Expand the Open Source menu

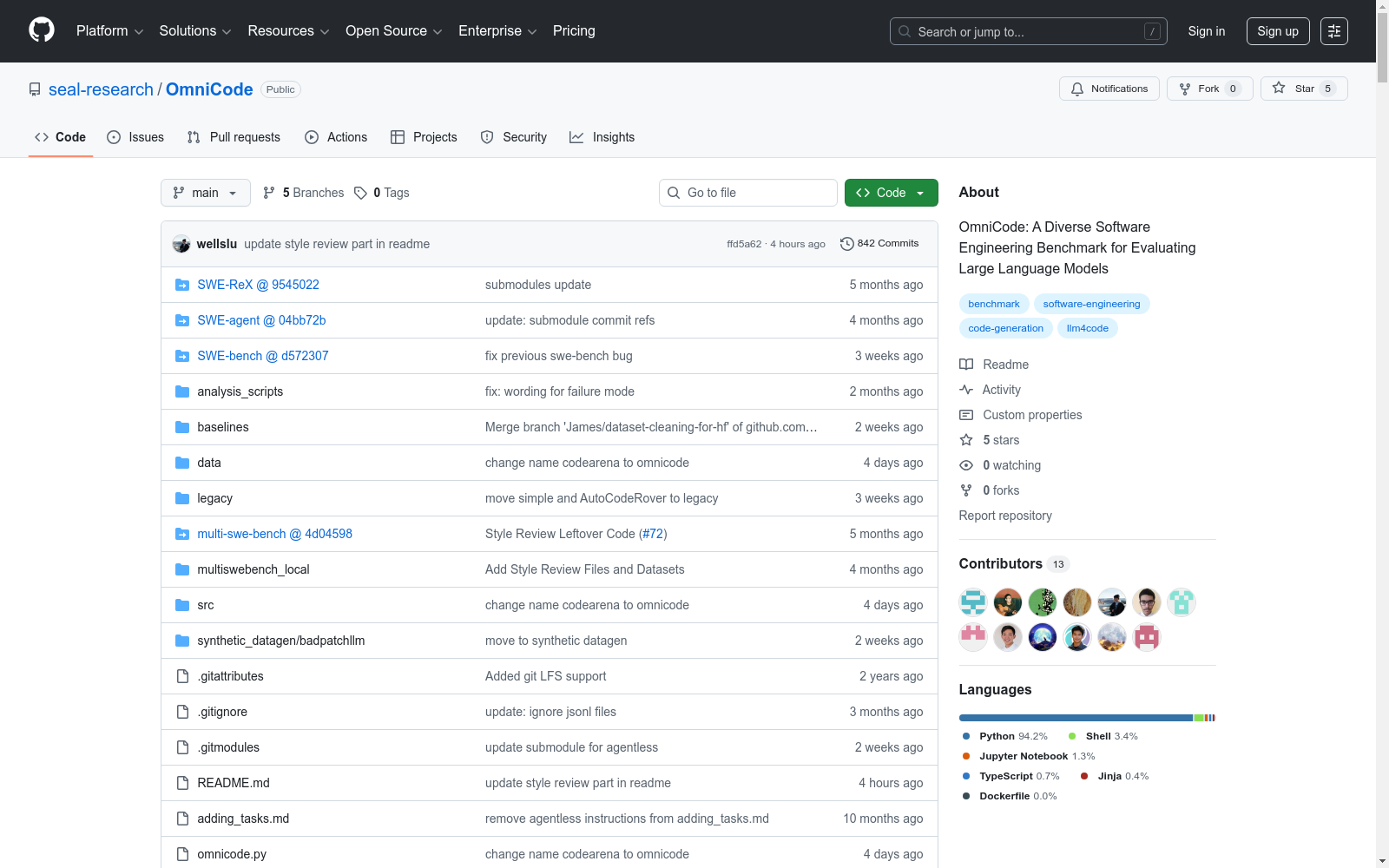click(393, 31)
